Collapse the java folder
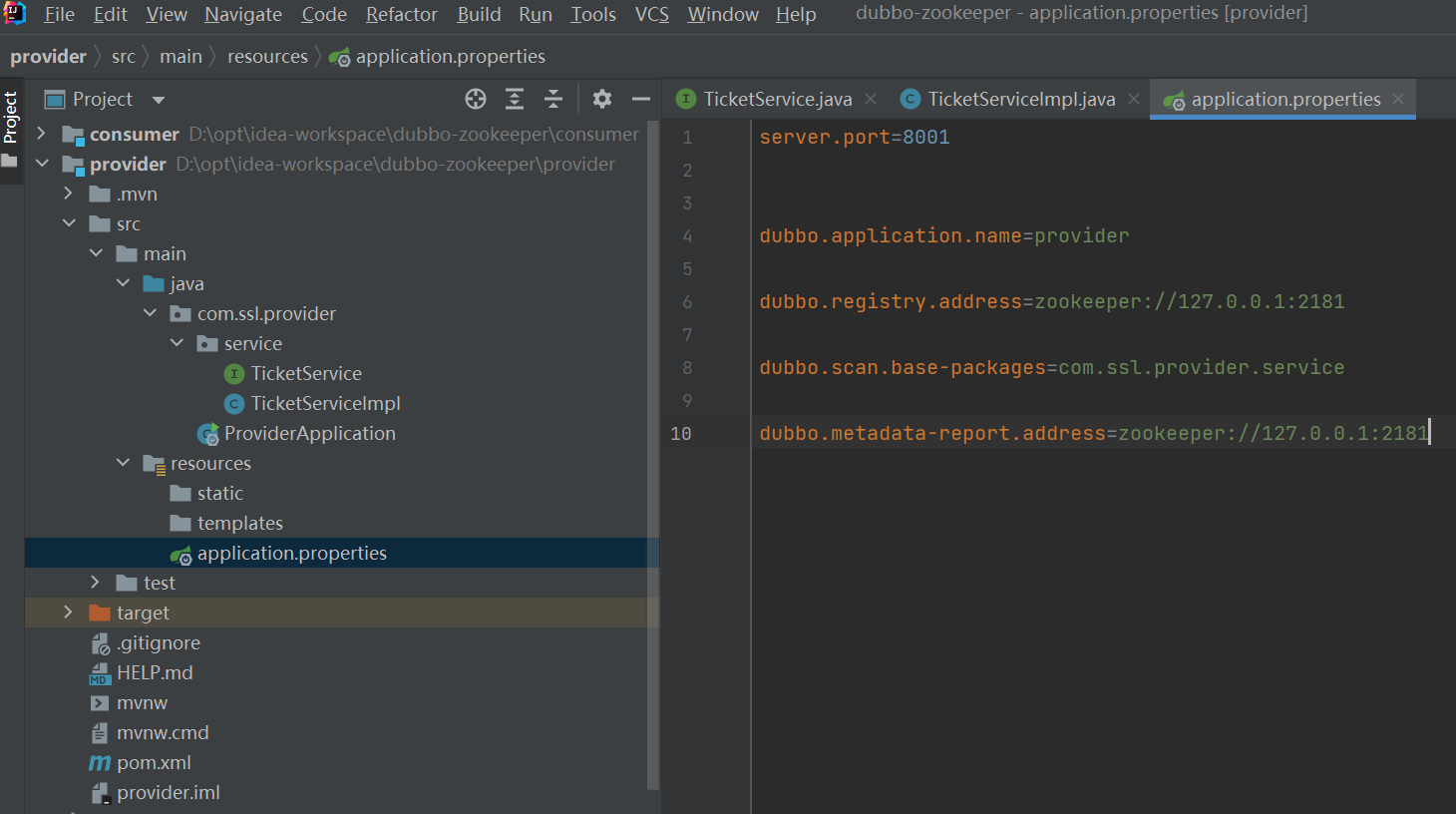1456x814 pixels. pyautogui.click(x=122, y=283)
